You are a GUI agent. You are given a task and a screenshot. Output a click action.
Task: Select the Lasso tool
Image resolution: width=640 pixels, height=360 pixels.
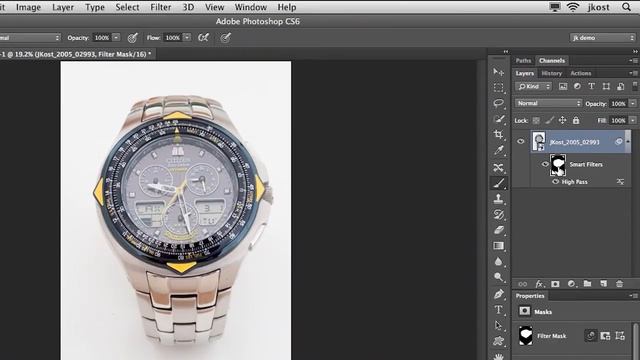pos(498,103)
